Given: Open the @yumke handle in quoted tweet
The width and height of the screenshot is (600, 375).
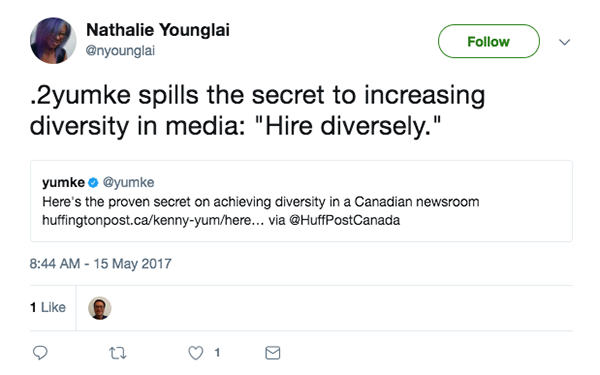Looking at the screenshot, I should (x=128, y=182).
